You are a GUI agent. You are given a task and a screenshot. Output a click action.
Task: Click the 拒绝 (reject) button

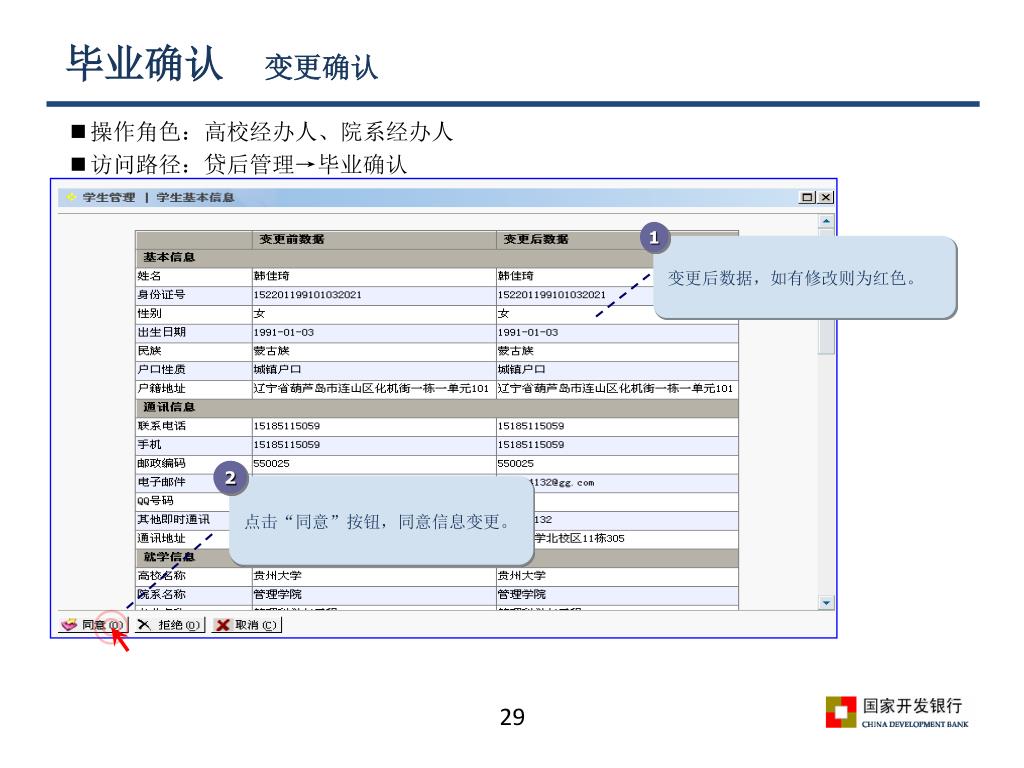[x=170, y=625]
